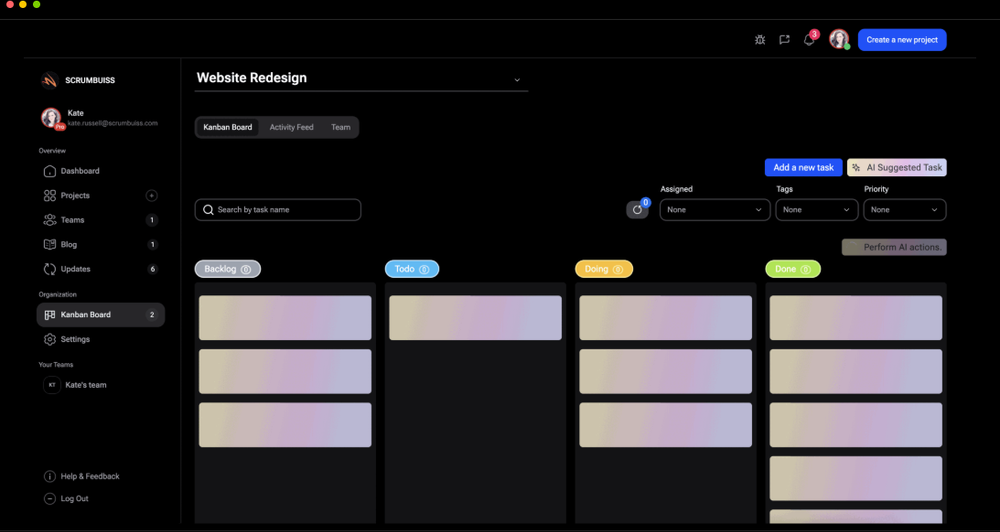Click the Kanban Board count badge 2
Image resolution: width=1000 pixels, height=532 pixels.
point(152,314)
